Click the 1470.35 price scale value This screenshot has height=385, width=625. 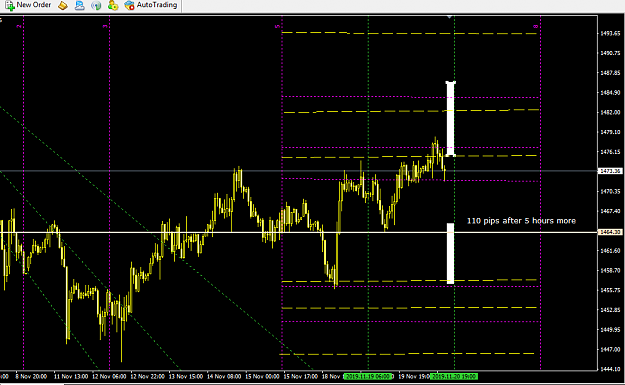click(x=611, y=191)
